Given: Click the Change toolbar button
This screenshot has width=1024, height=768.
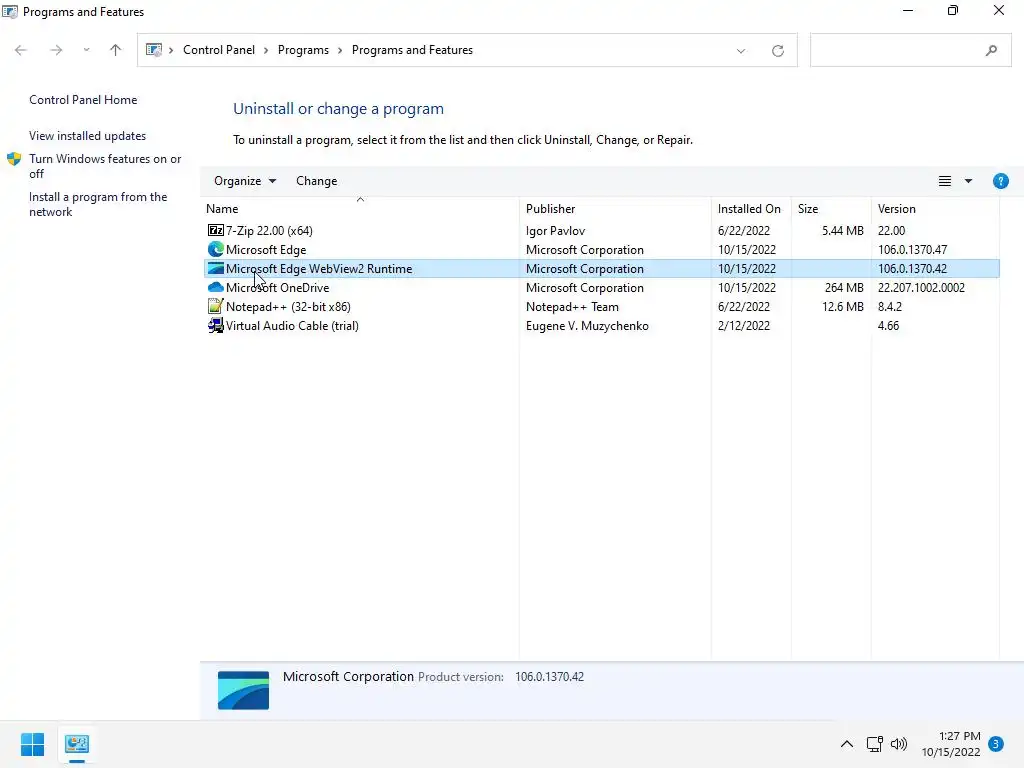Looking at the screenshot, I should click(317, 181).
